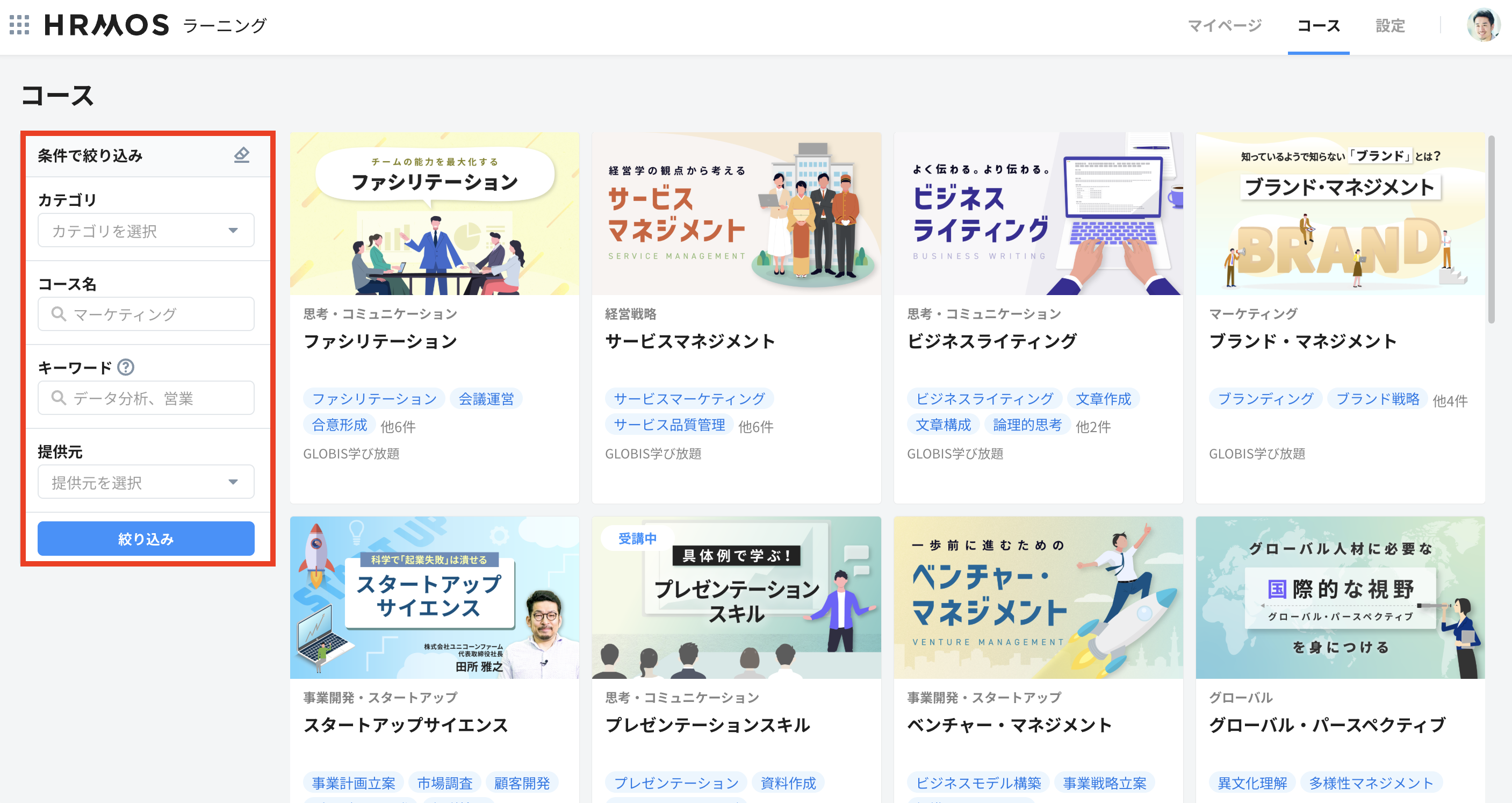1512x803 pixels.
Task: Click search icon in course name field
Action: coord(58,314)
